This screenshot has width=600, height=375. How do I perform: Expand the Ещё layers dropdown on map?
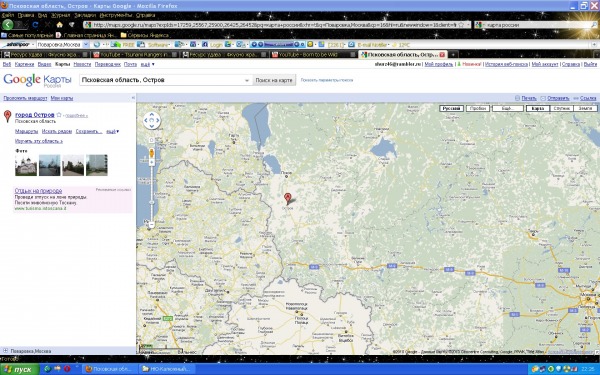coord(507,109)
